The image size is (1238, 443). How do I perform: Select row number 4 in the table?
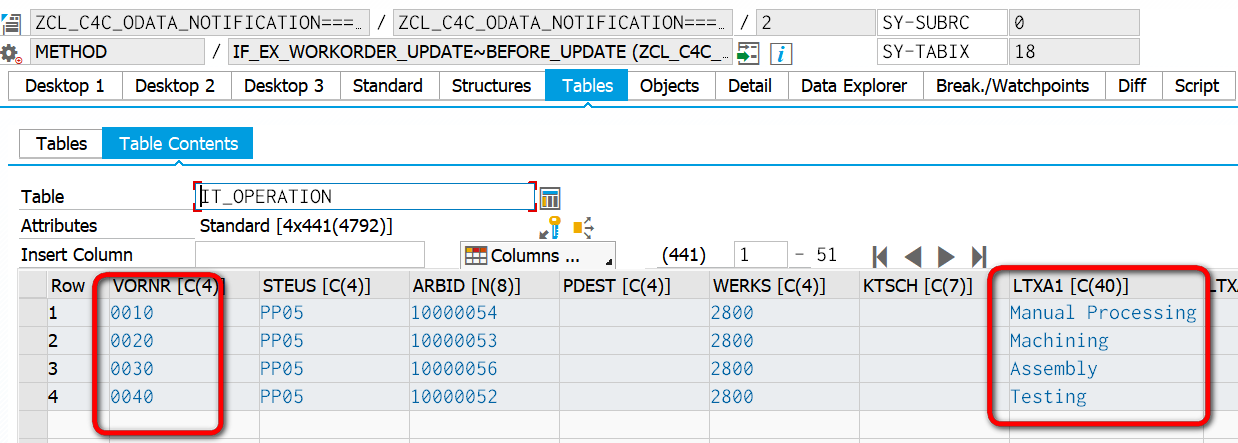[78, 397]
